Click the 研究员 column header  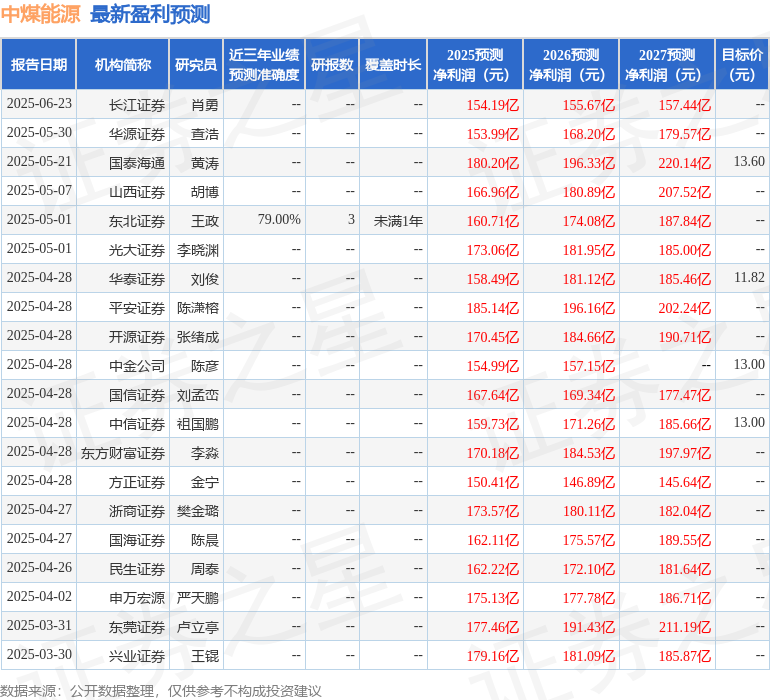click(x=196, y=64)
